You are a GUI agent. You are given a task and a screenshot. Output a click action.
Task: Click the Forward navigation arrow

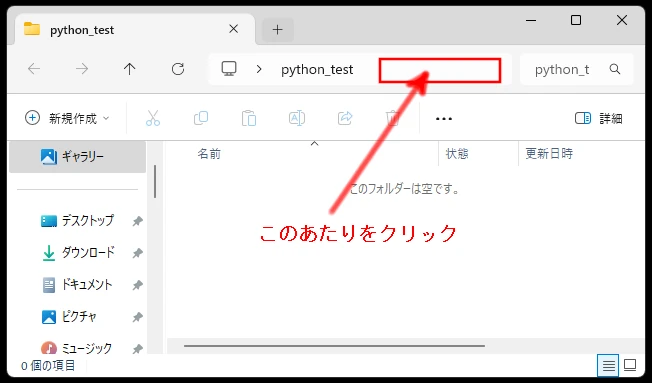pos(82,69)
